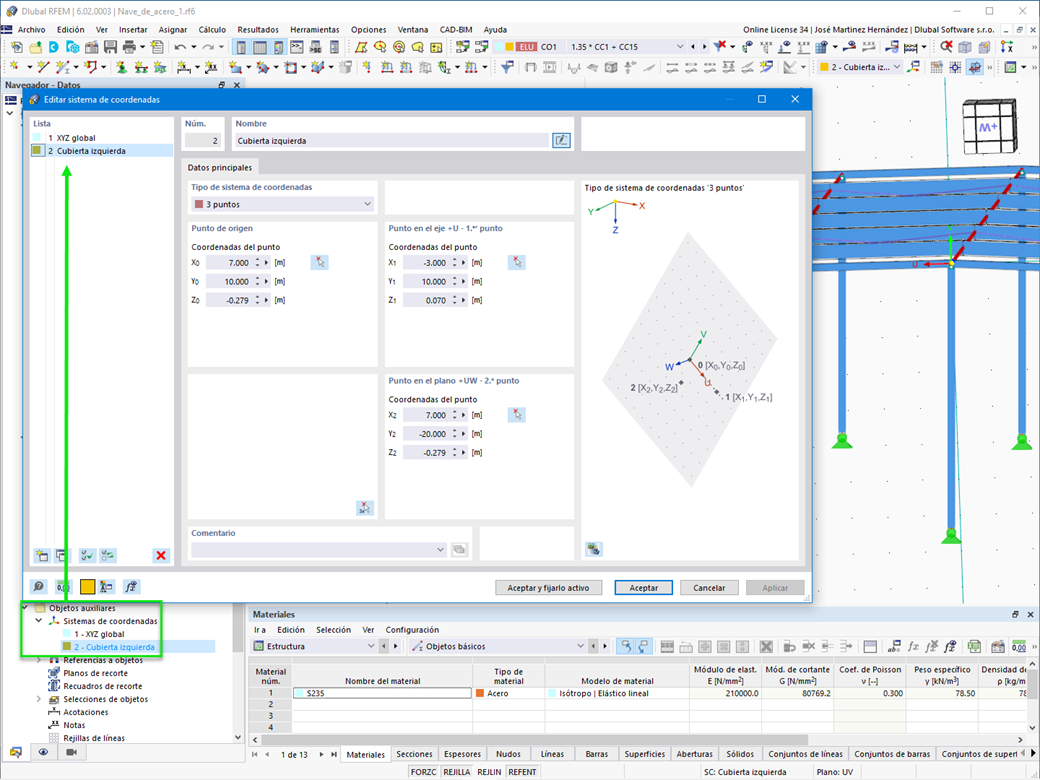Toggle the first selection sync button in Materiales toolbar
The image size is (1040, 780).
[x=625, y=646]
